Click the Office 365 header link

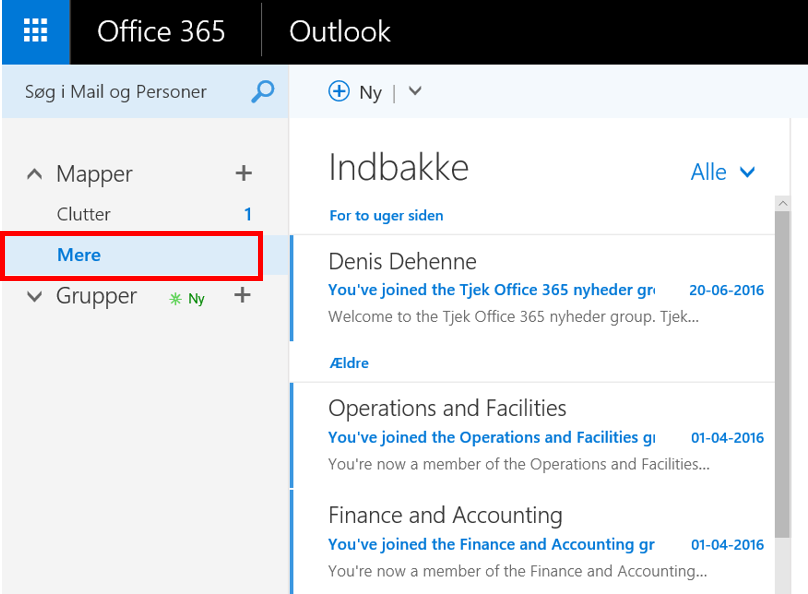[161, 32]
